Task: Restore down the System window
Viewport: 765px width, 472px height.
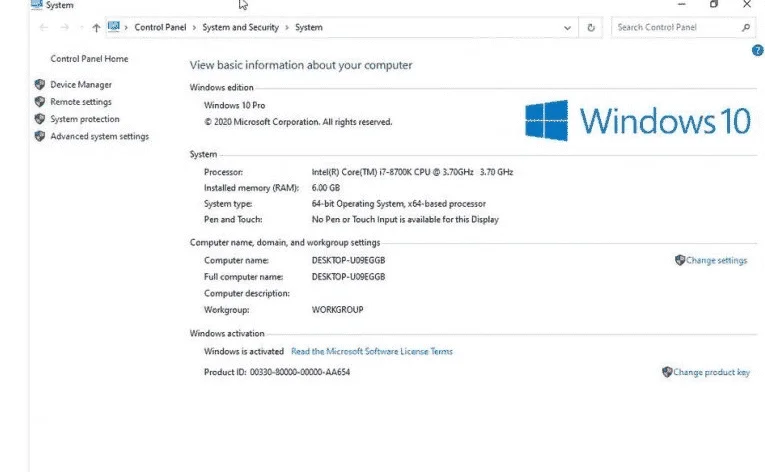Action: [714, 4]
